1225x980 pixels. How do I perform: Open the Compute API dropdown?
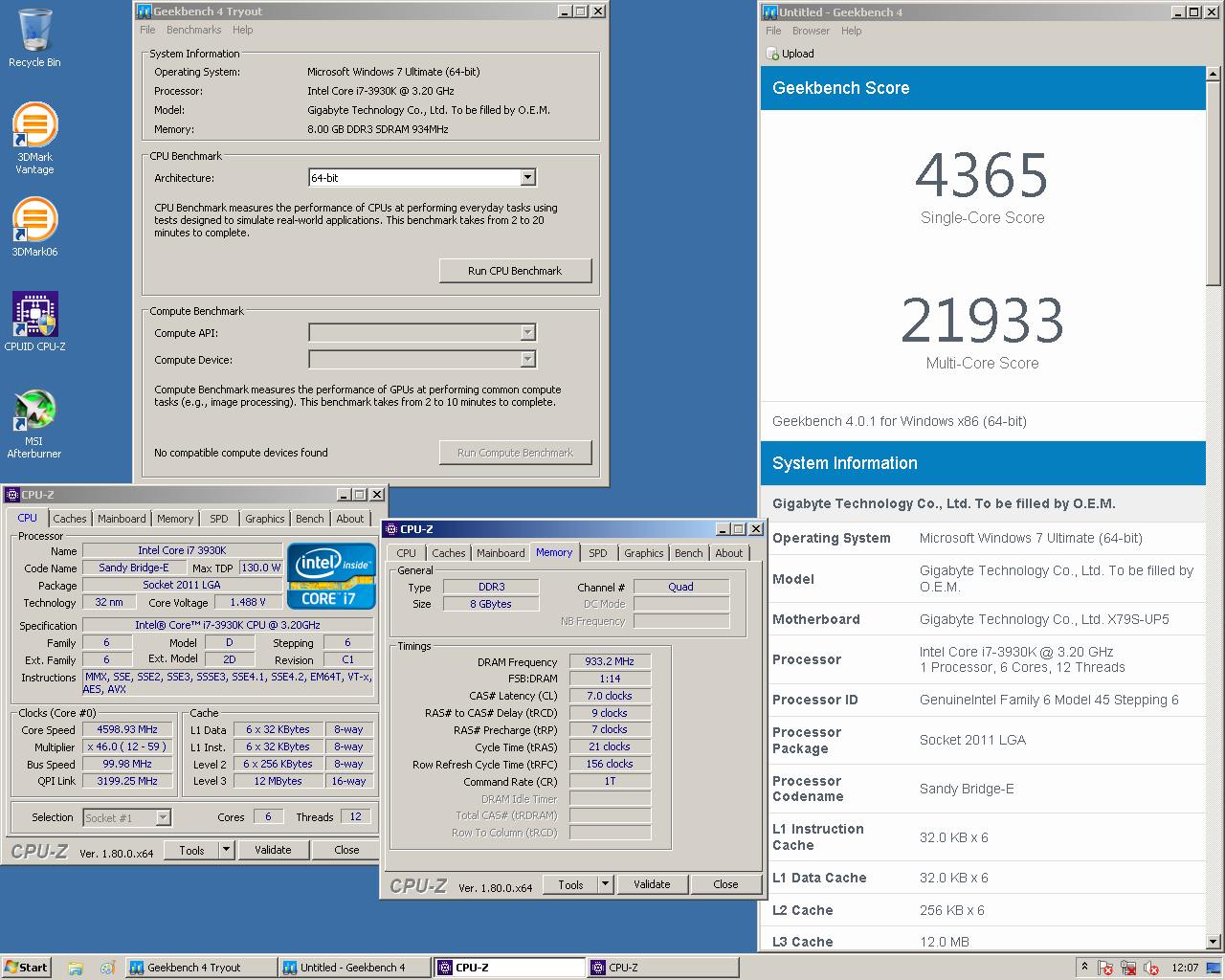click(x=527, y=333)
